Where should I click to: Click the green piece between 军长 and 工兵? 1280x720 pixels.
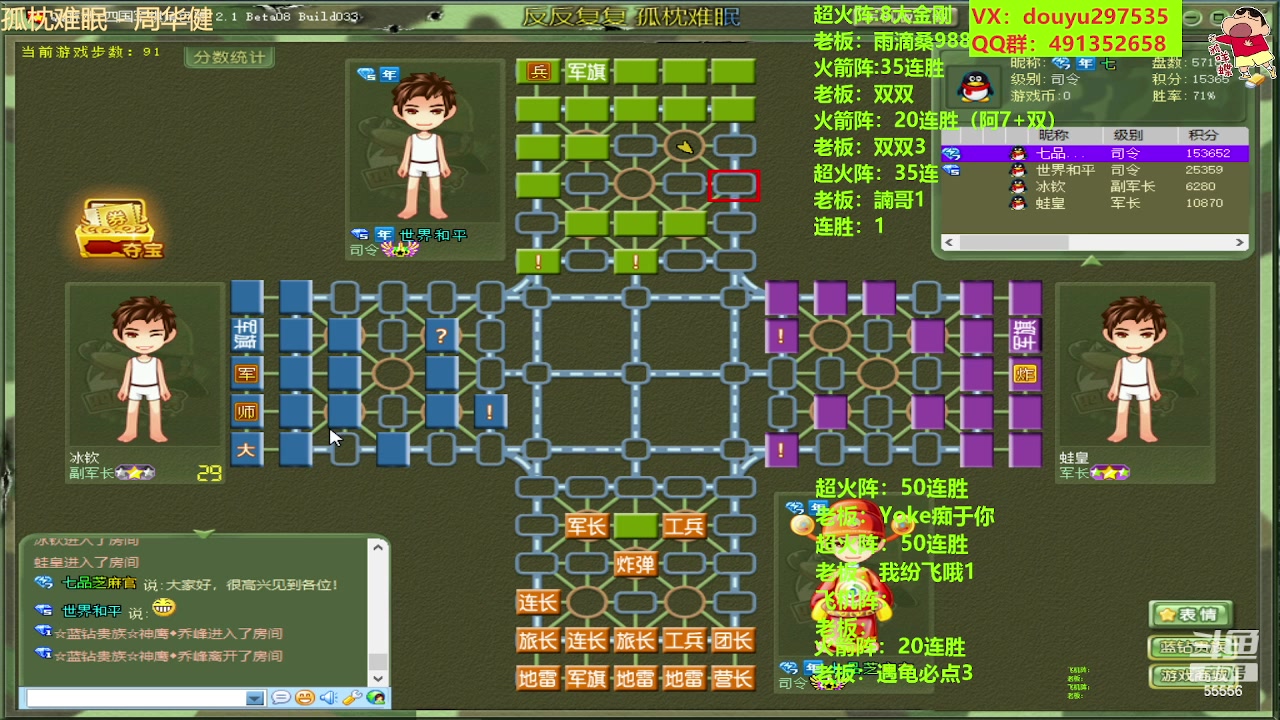pyautogui.click(x=635, y=526)
